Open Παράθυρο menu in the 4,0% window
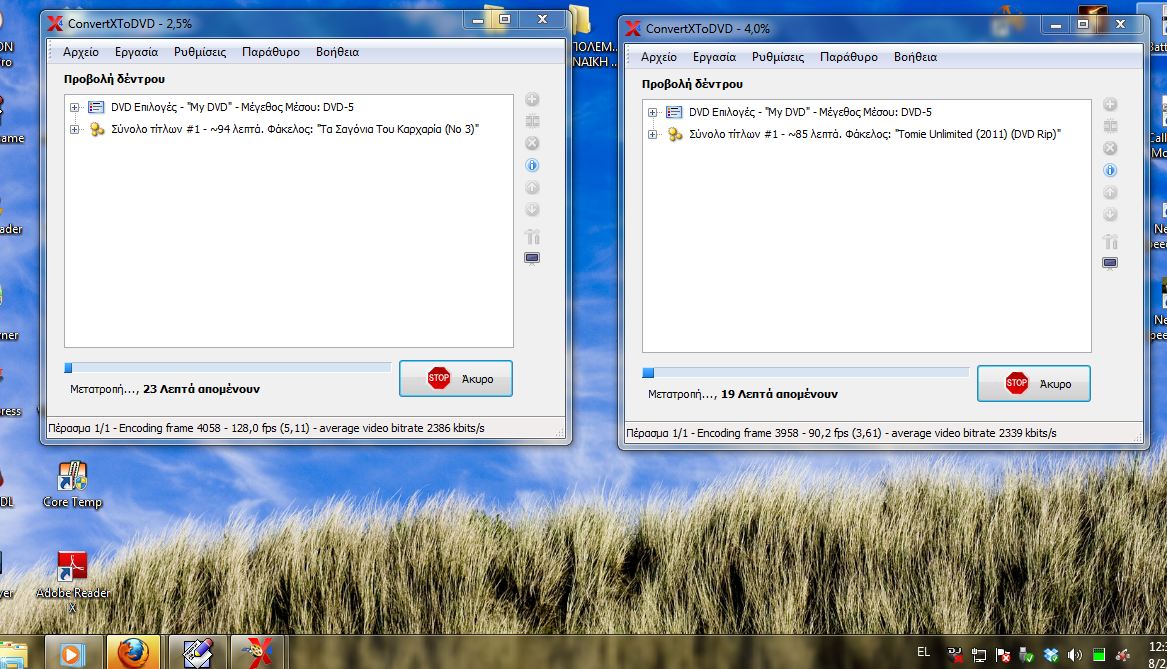 [x=848, y=57]
